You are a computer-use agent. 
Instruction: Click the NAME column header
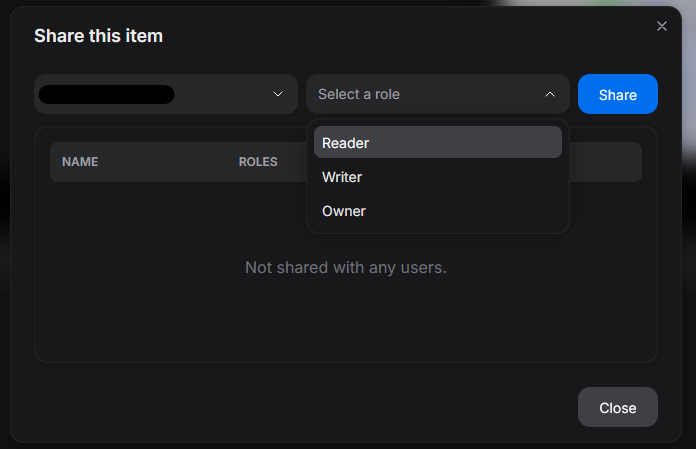click(80, 161)
